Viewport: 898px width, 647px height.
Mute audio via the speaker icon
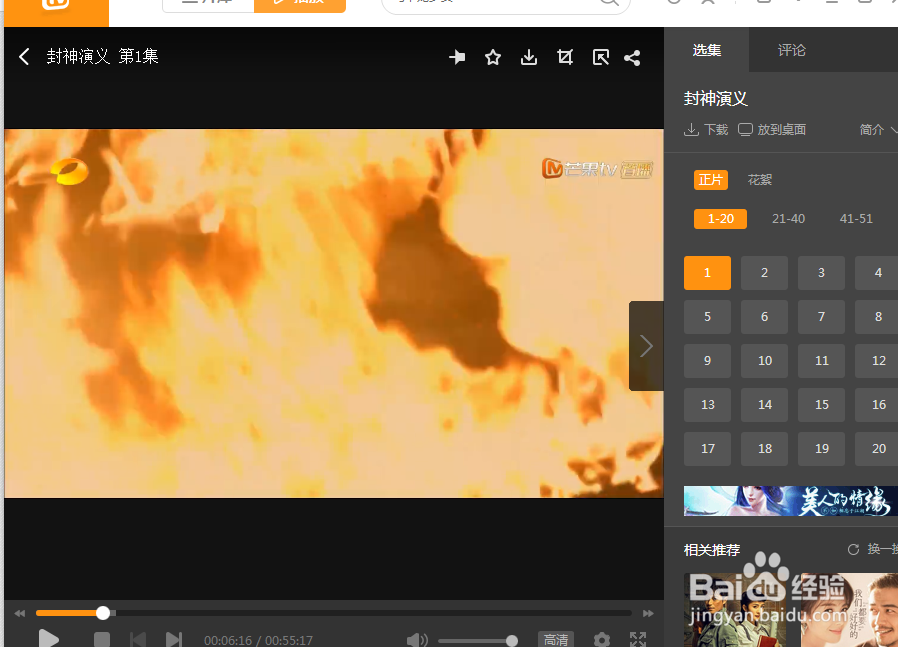click(x=417, y=640)
